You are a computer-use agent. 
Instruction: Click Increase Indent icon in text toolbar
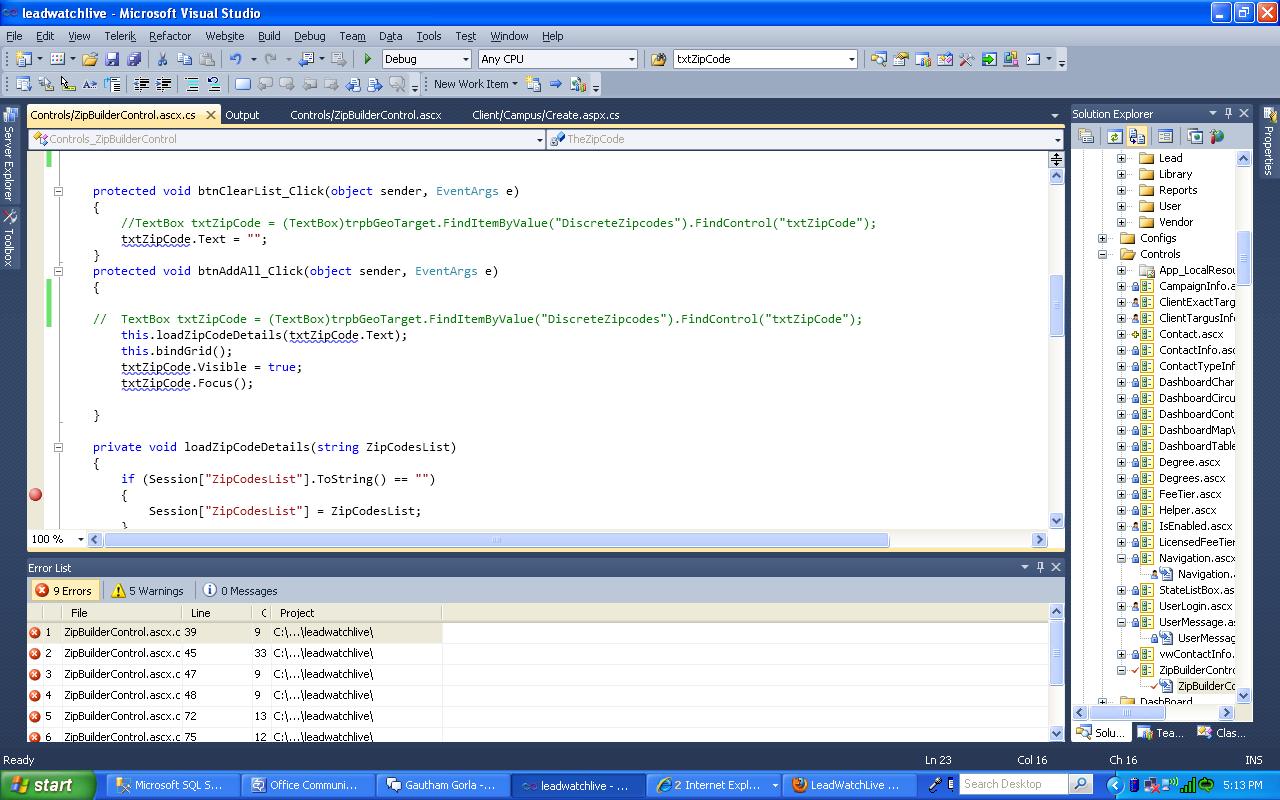pos(163,85)
